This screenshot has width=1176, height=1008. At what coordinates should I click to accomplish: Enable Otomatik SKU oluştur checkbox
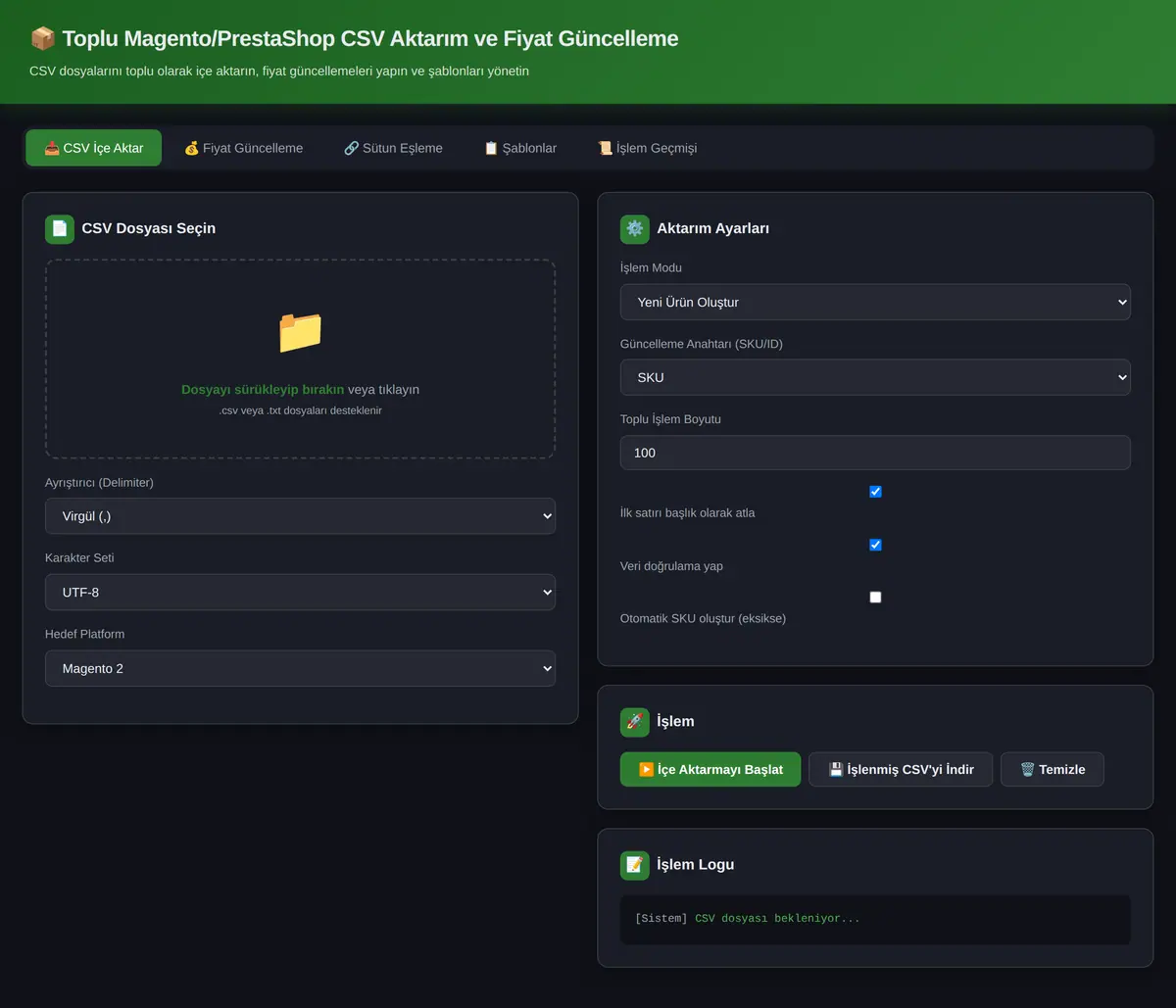click(875, 598)
